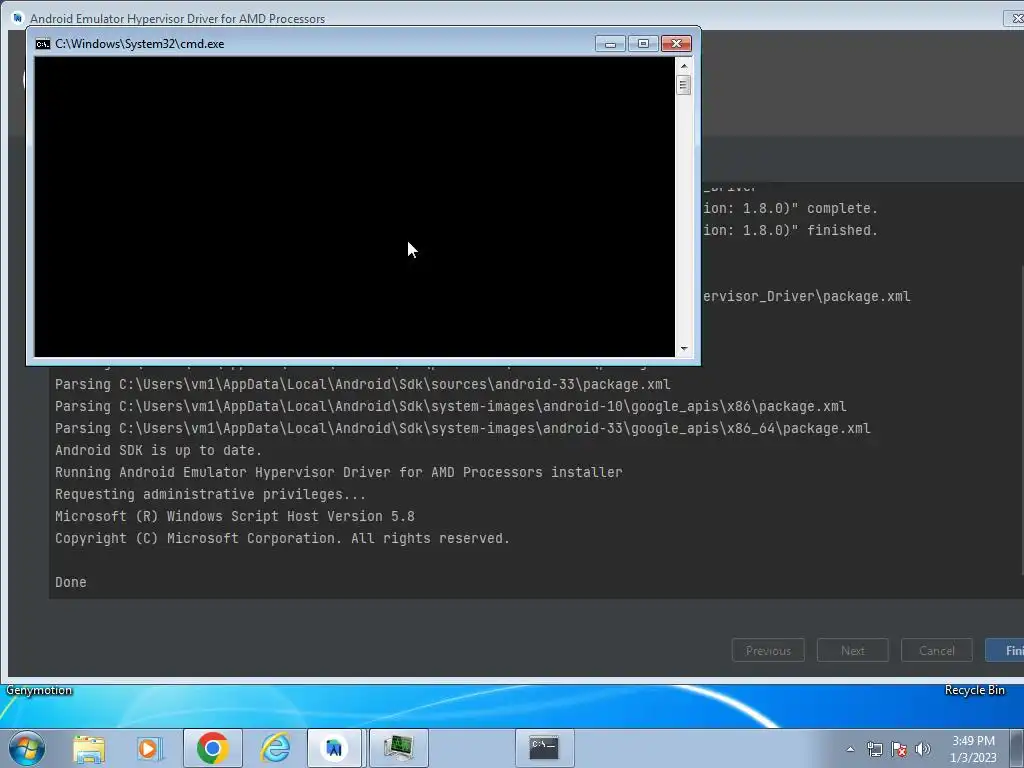Select the cmd.exe taskbar button

click(x=544, y=748)
